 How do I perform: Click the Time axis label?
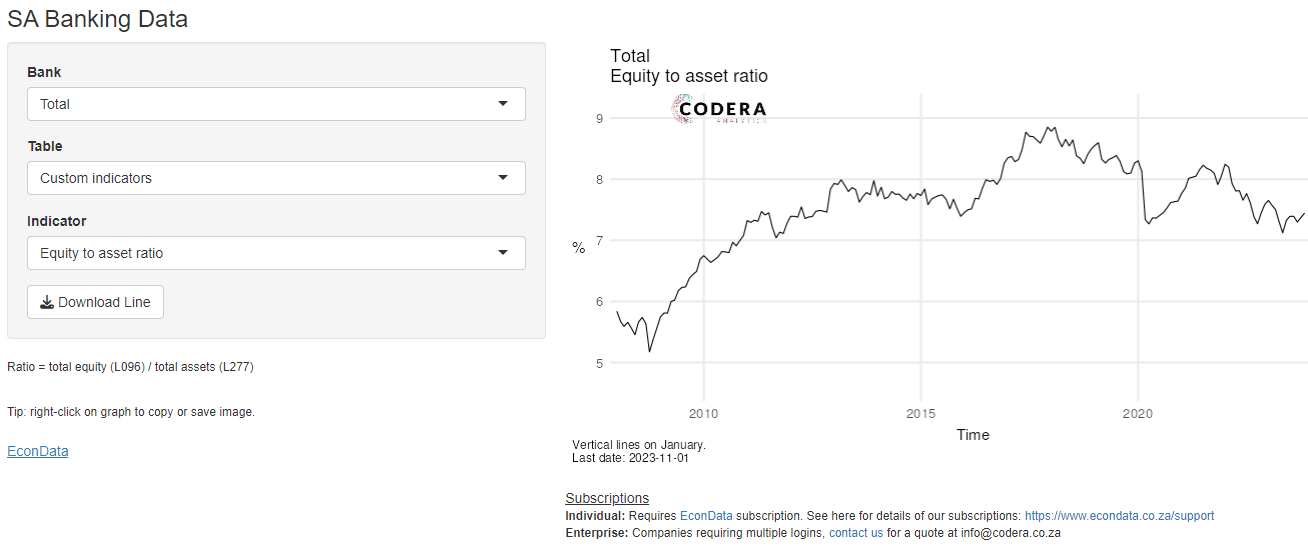[x=973, y=434]
